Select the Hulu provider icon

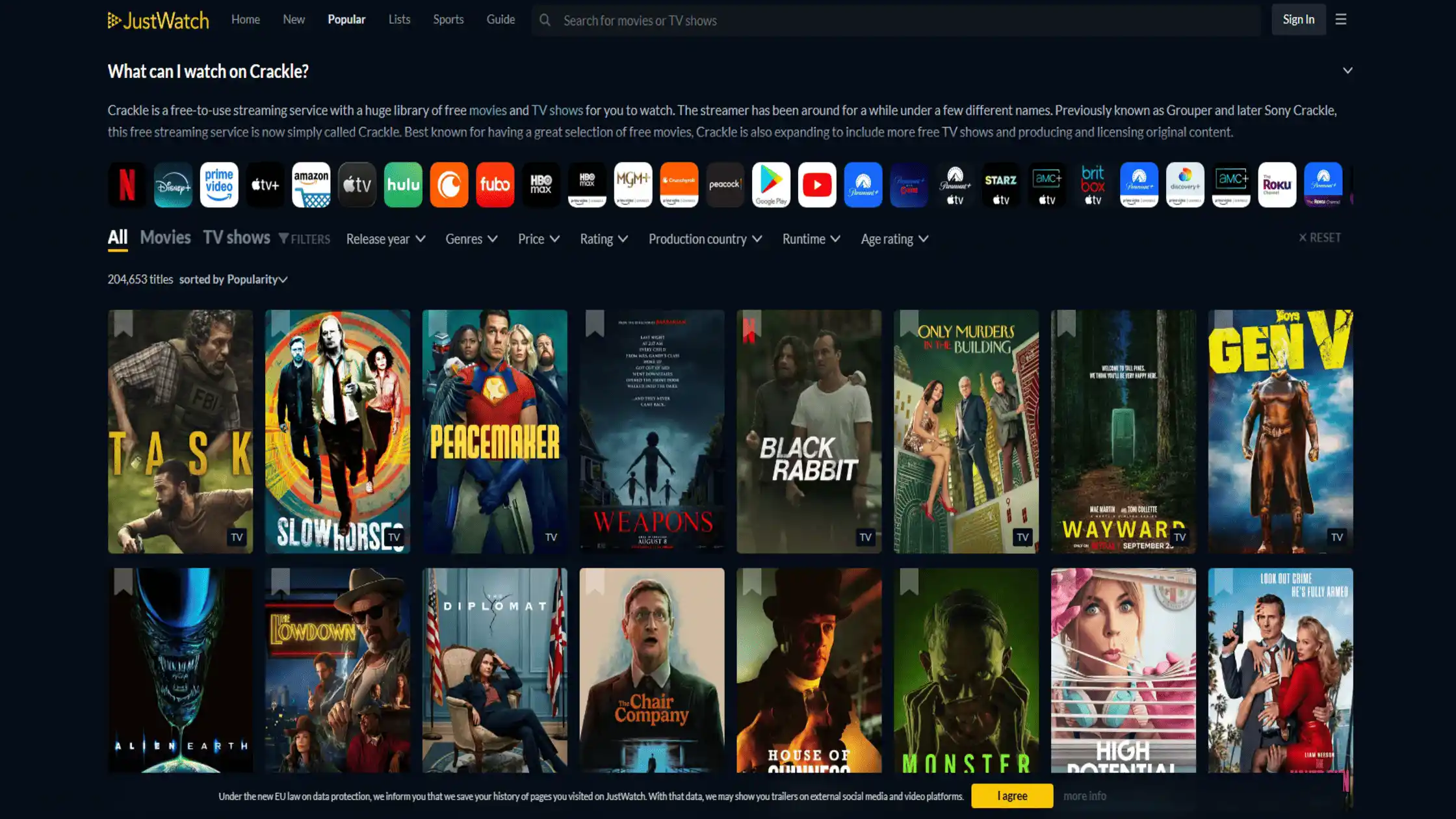[403, 185]
